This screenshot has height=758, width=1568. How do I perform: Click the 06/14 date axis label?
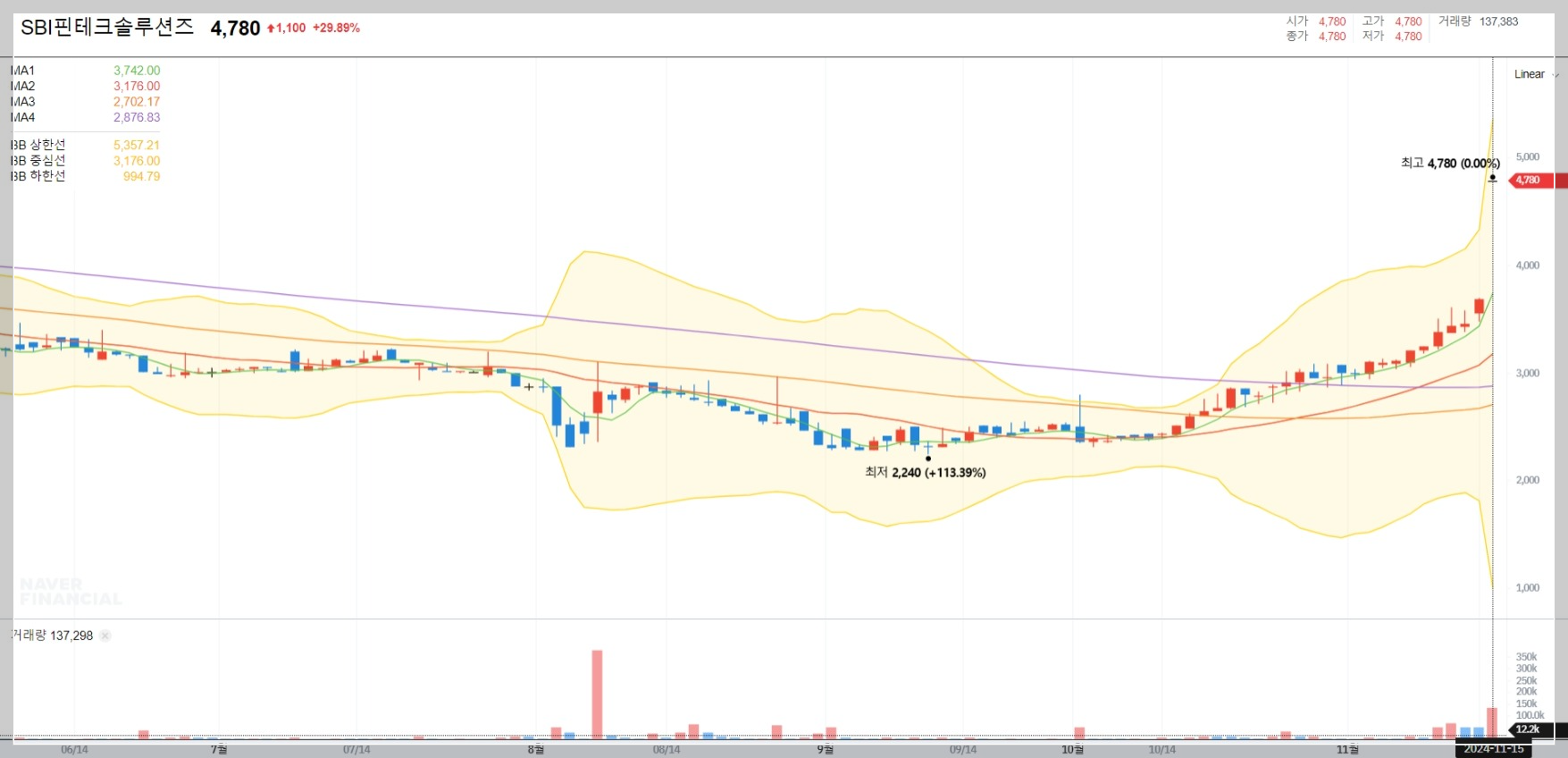(74, 750)
